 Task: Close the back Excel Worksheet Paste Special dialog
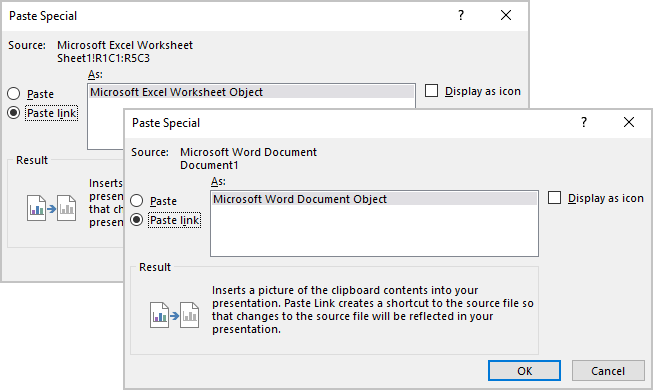pos(506,15)
